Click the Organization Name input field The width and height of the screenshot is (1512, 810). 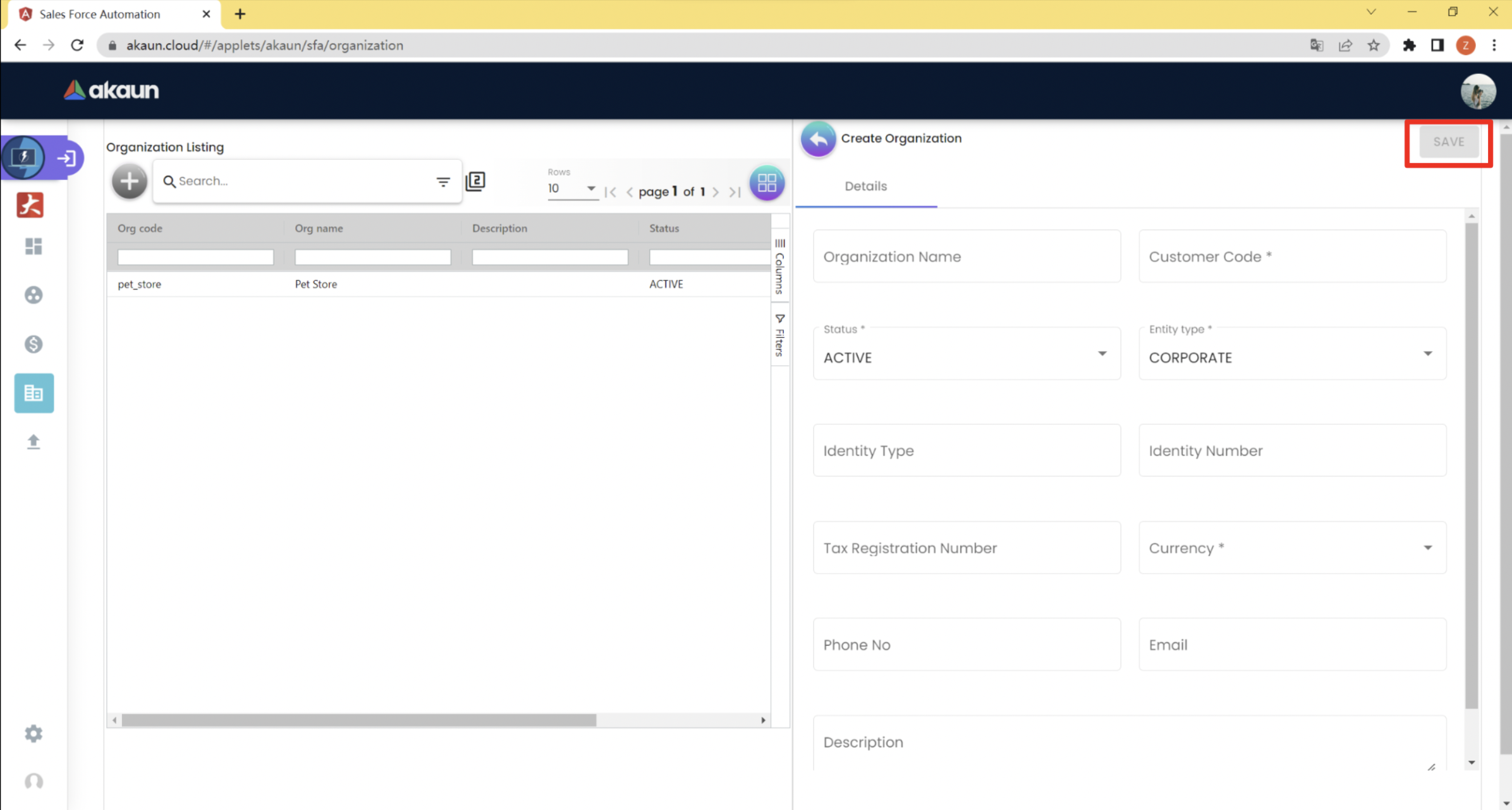tap(966, 257)
